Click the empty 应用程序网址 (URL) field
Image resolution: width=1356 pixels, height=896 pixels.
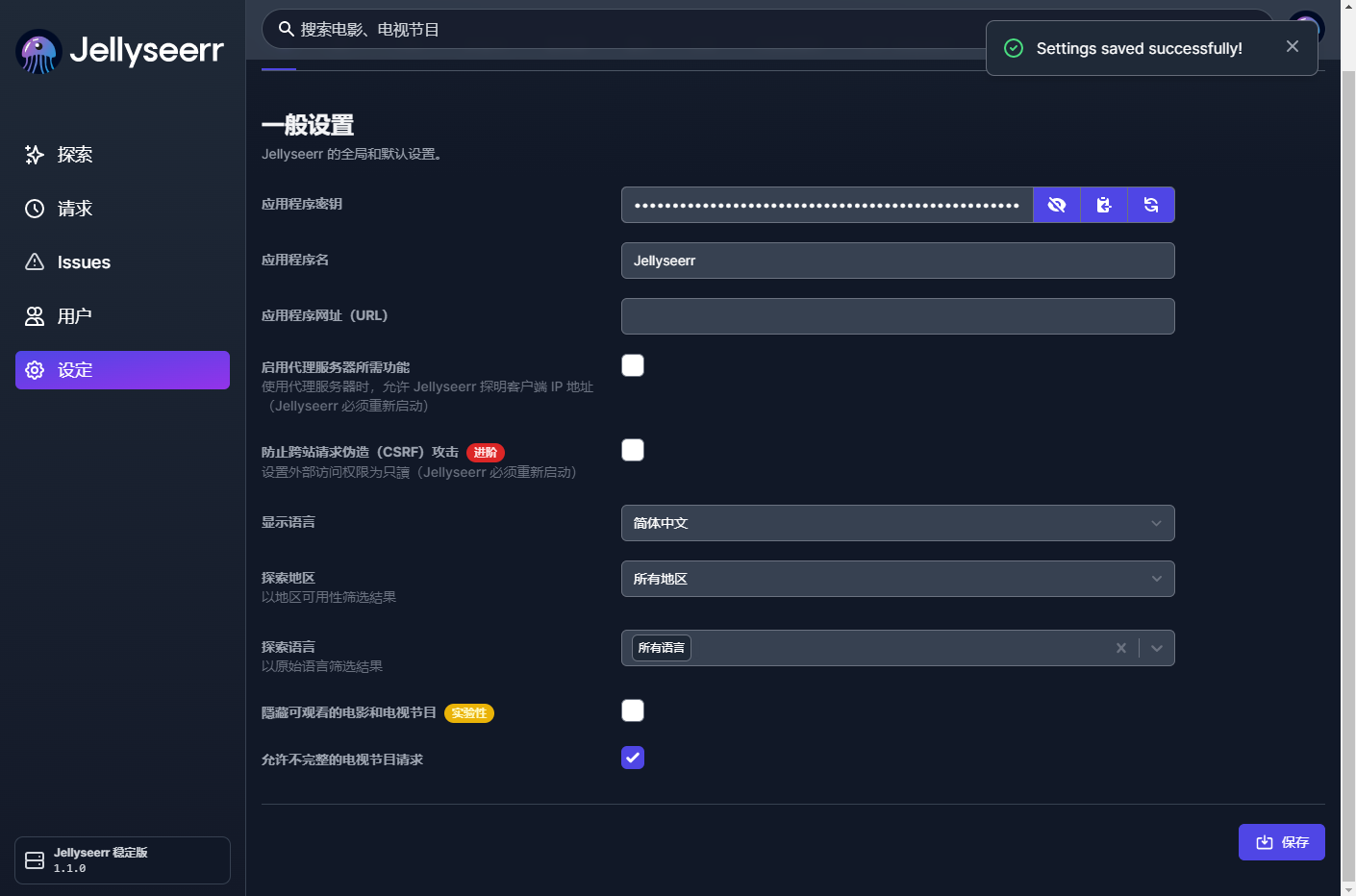tap(898, 316)
